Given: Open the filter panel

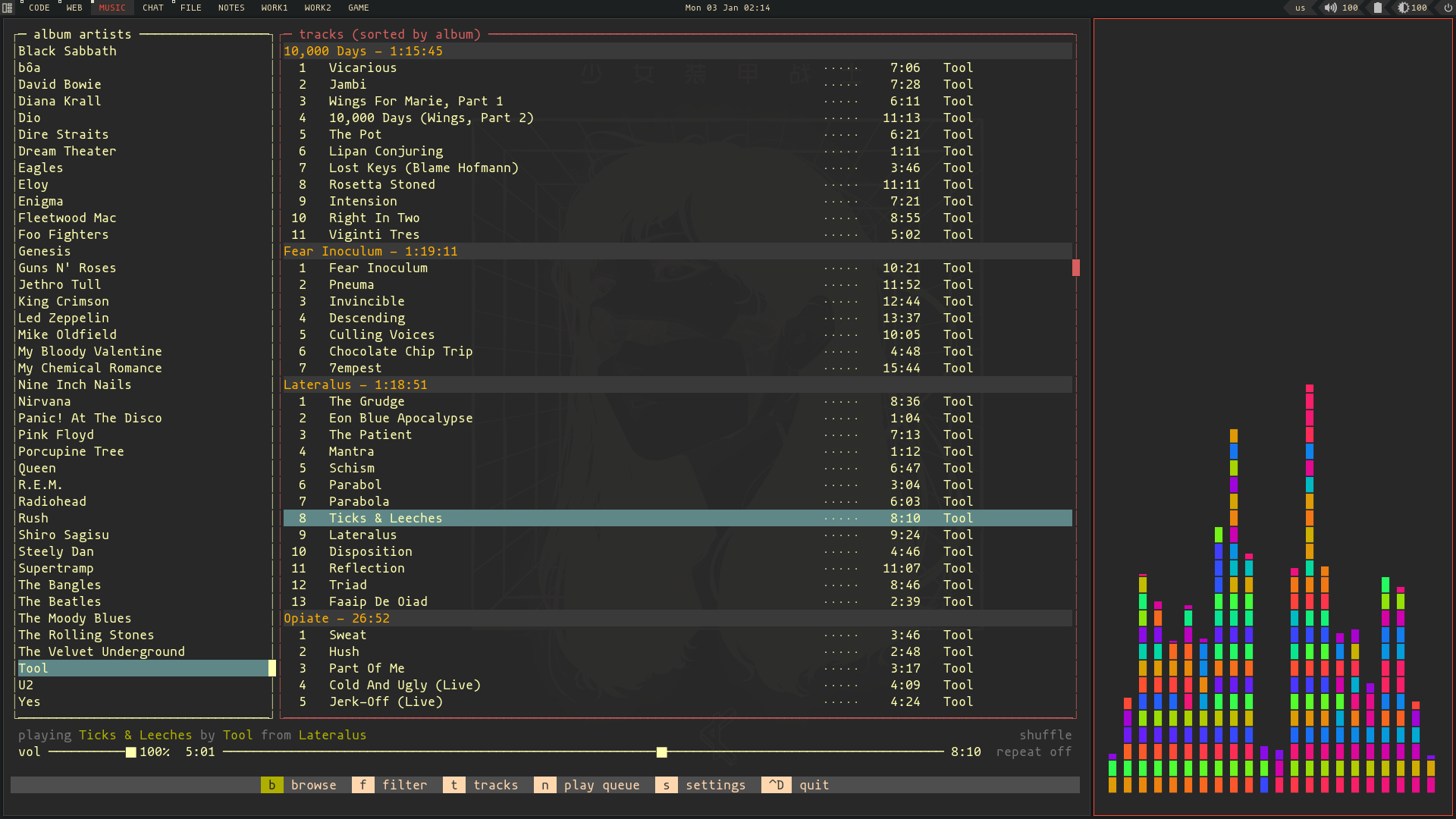Looking at the screenshot, I should 405,785.
